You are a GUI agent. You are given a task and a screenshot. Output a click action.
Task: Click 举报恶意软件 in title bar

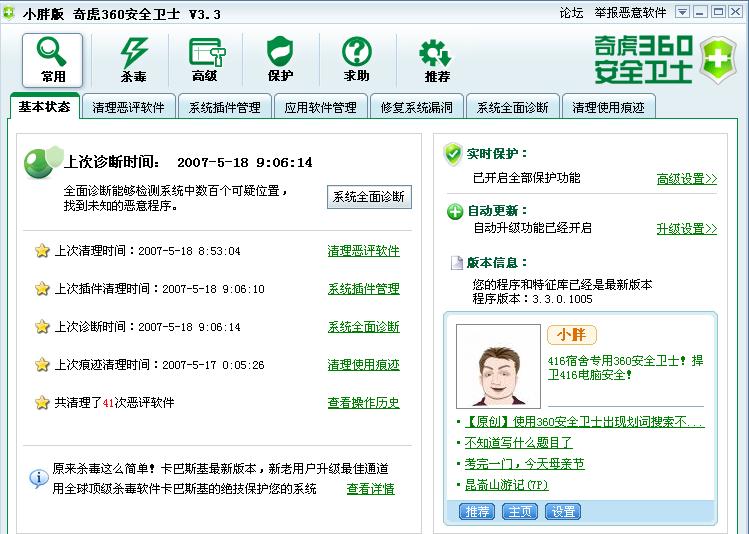630,13
